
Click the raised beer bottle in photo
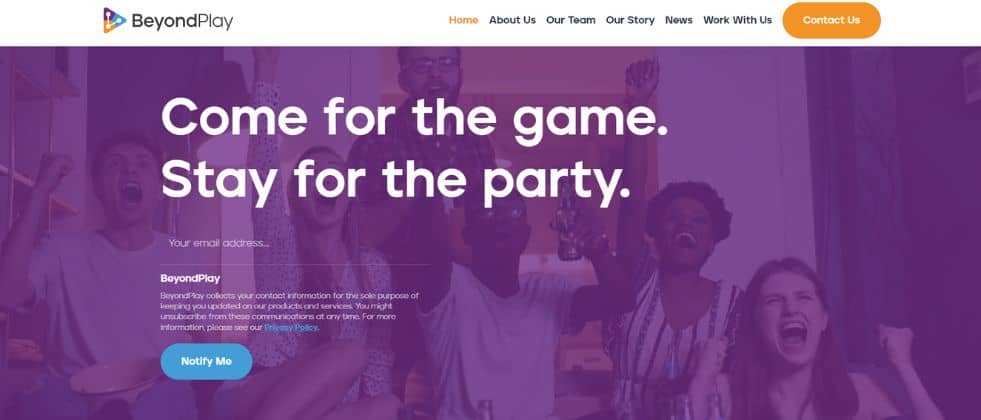pos(569,227)
